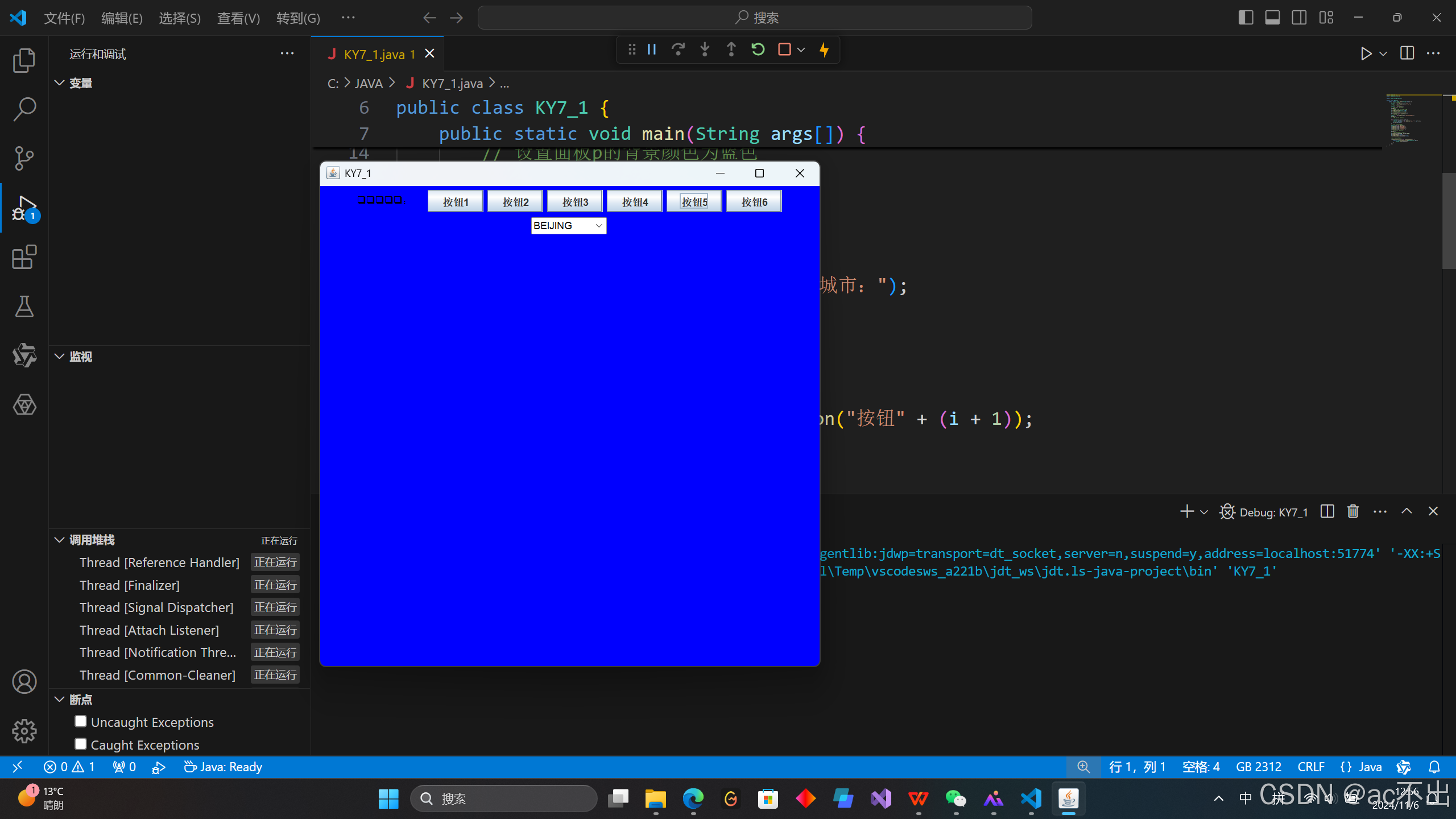Pause the debug session
Image resolution: width=1456 pixels, height=819 pixels.
click(x=652, y=50)
